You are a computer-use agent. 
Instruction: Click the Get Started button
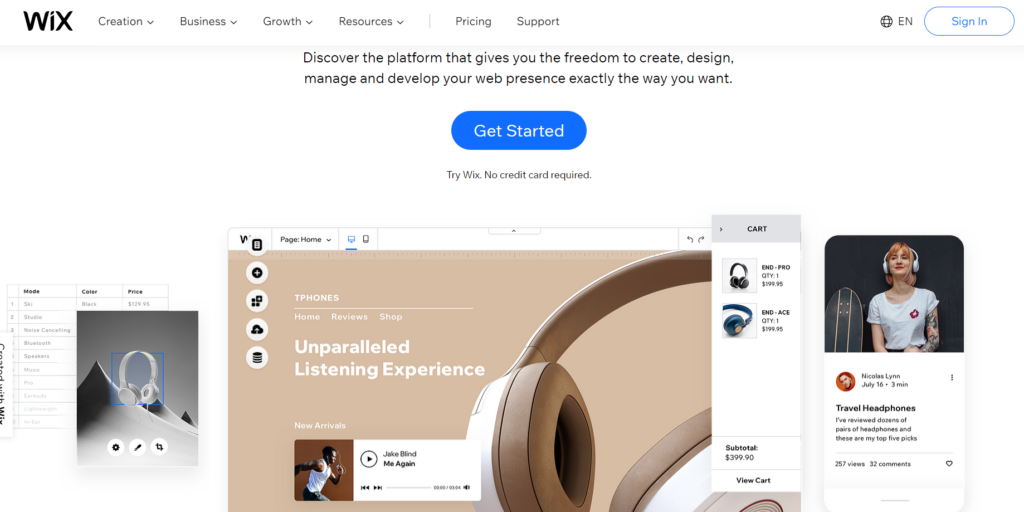(519, 130)
